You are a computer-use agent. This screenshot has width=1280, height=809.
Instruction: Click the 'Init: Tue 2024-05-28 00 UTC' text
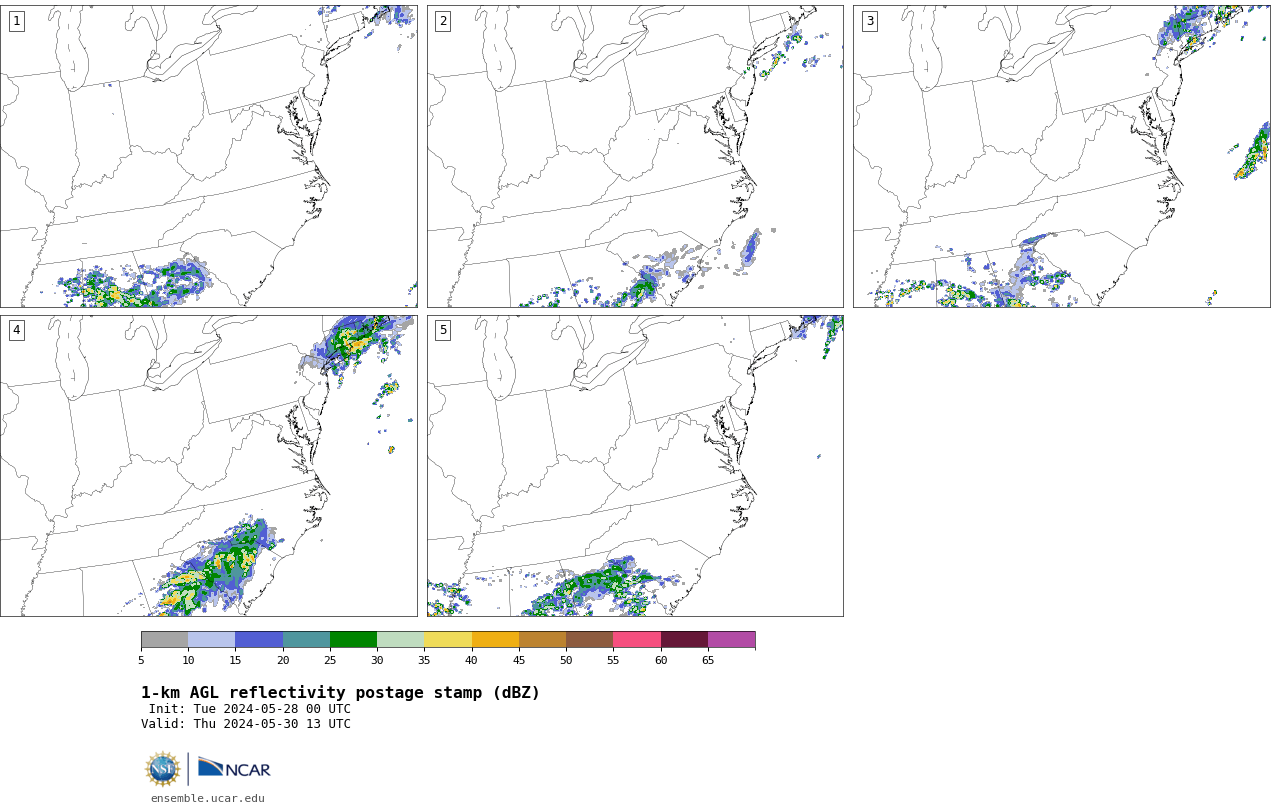[x=250, y=709]
